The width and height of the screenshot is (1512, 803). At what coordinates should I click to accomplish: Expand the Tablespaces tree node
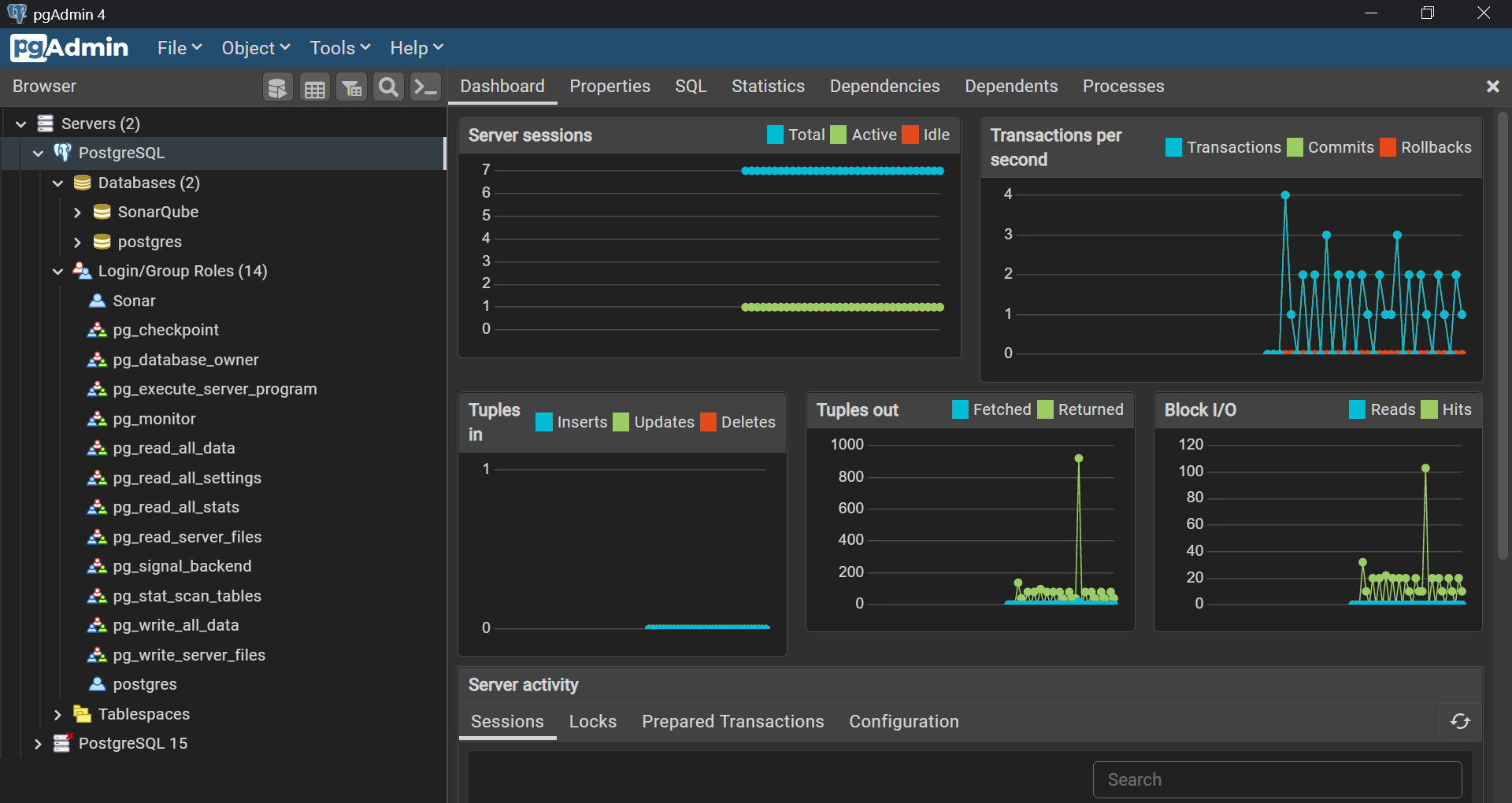57,715
